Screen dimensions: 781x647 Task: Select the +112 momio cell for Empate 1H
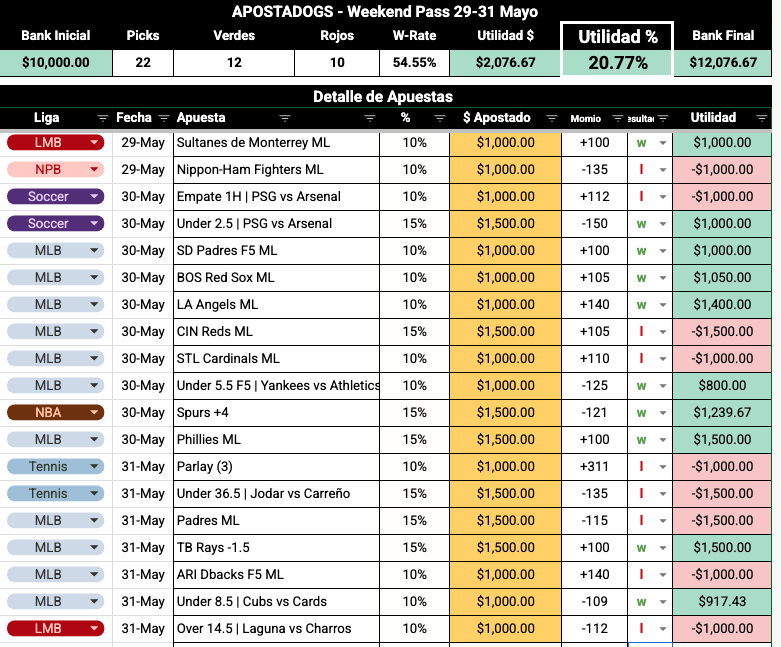(x=595, y=196)
